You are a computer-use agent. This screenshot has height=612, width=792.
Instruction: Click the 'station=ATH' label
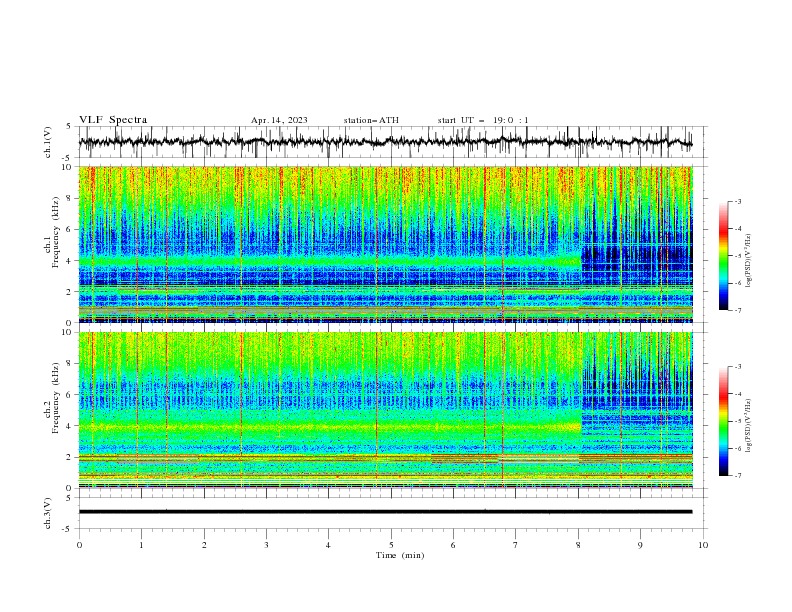(371, 120)
